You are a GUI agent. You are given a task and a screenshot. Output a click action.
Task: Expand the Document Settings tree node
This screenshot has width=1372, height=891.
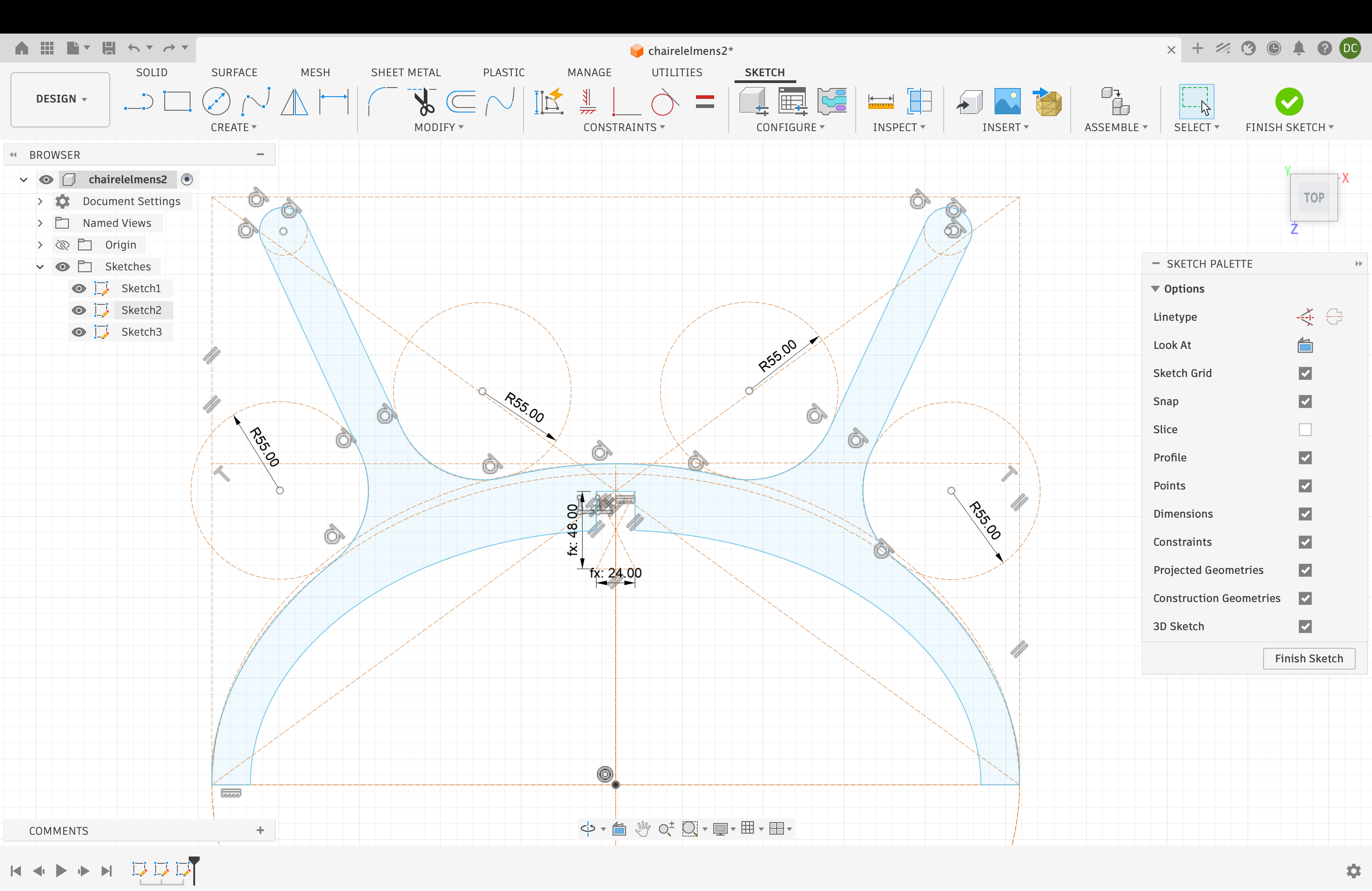40,201
